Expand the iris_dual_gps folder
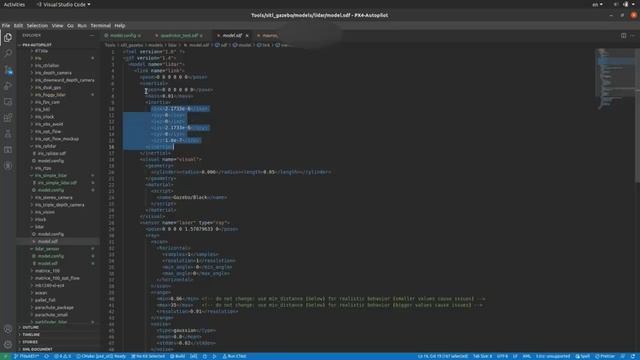 click(x=48, y=87)
